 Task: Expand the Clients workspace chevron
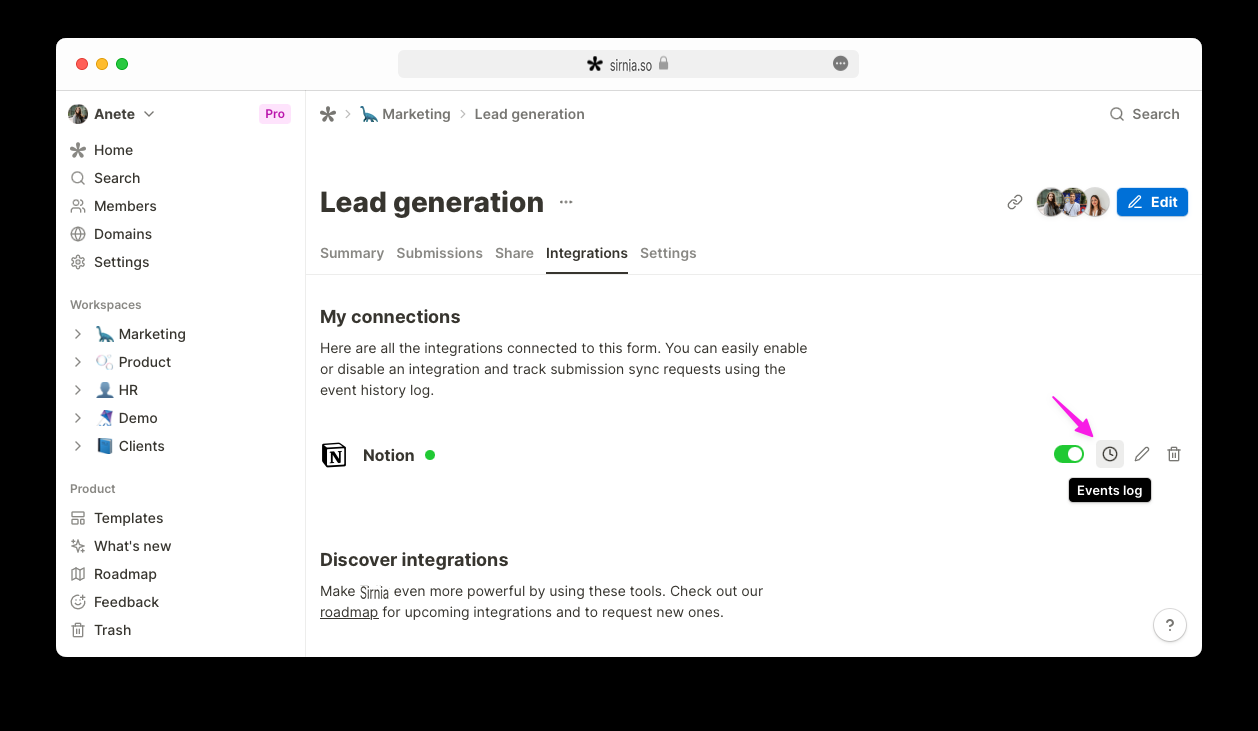coord(78,446)
